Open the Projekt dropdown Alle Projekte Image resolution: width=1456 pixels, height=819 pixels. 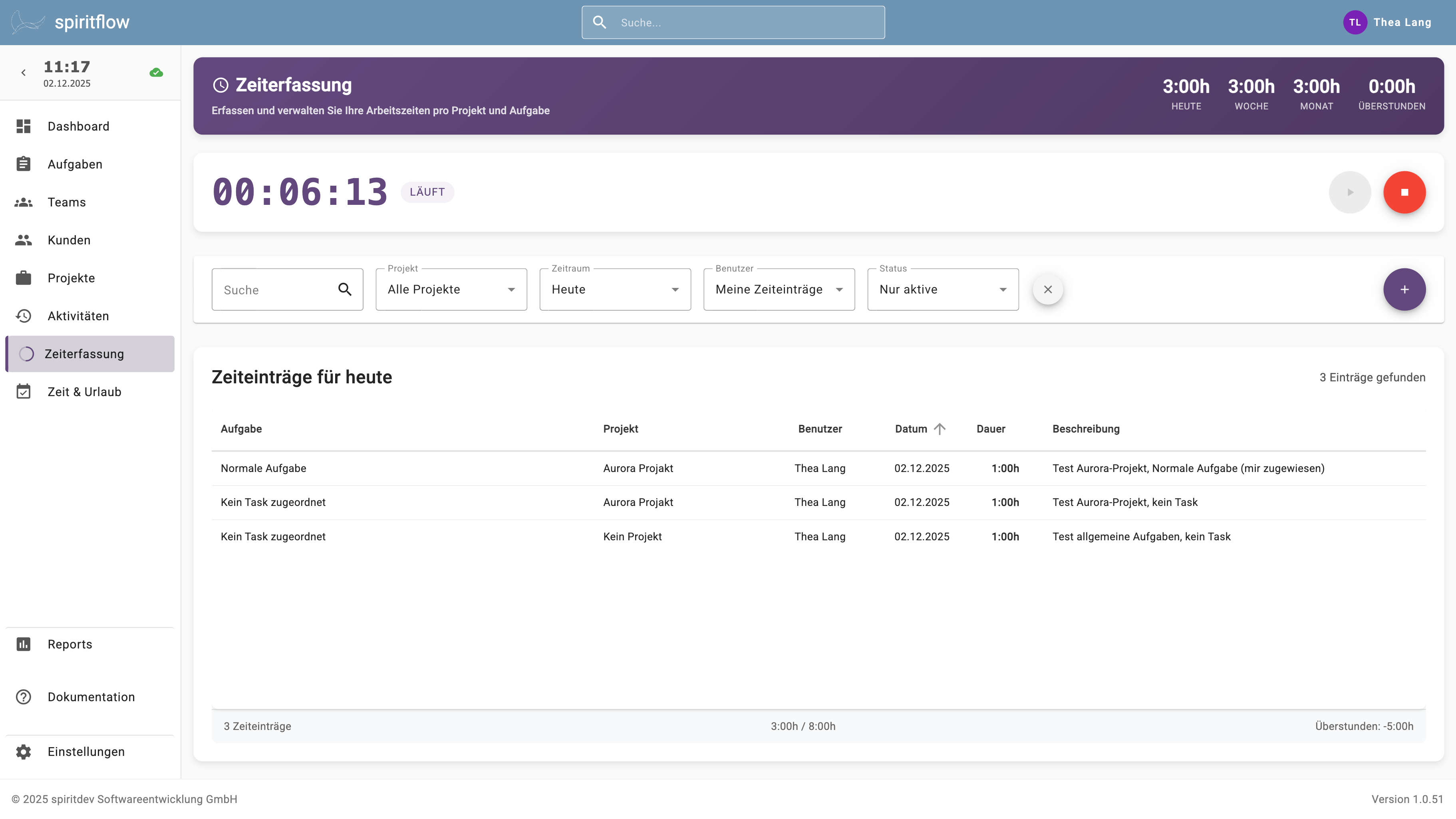coord(451,290)
